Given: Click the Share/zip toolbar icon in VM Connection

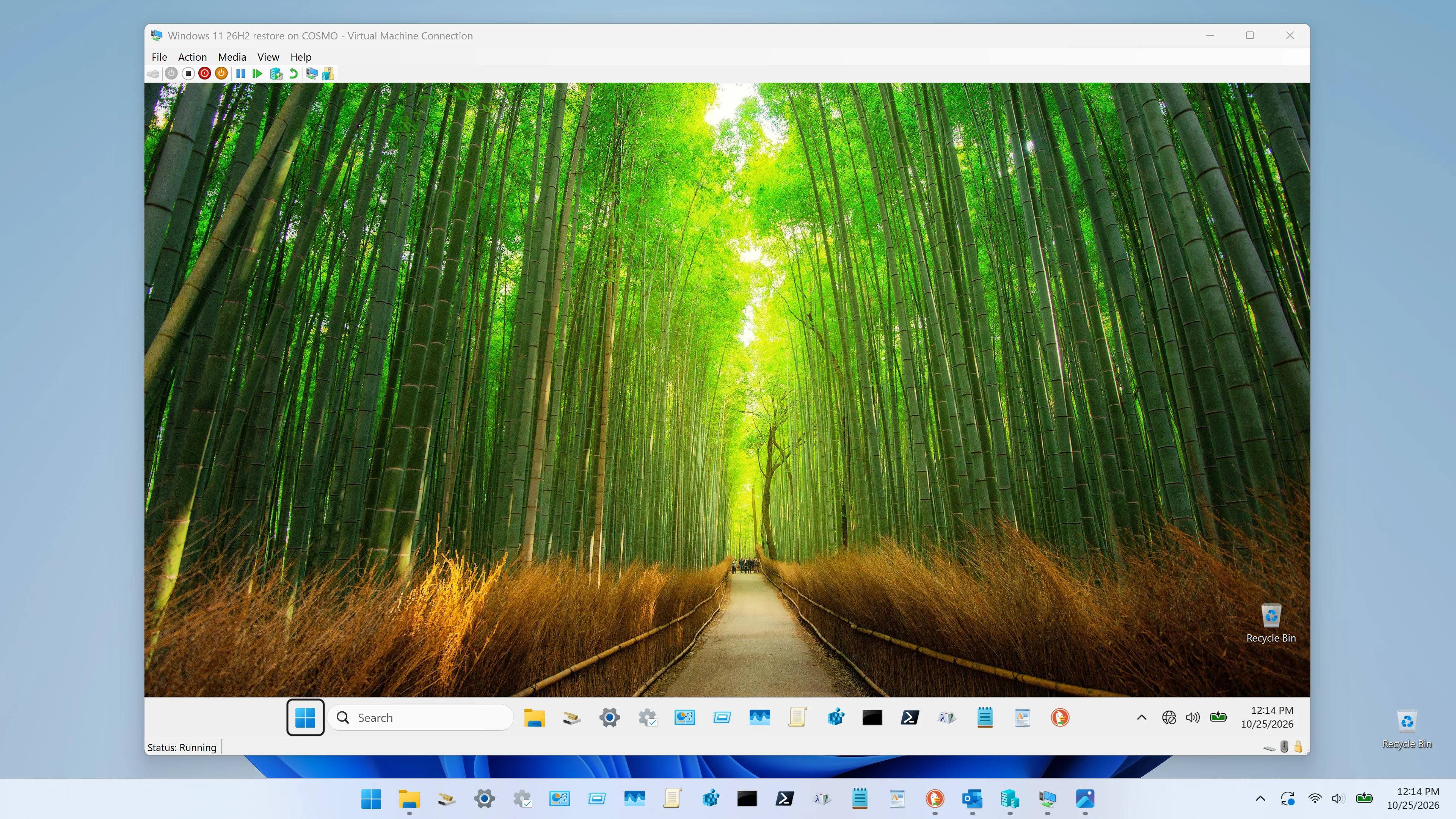Looking at the screenshot, I should click(x=328, y=74).
